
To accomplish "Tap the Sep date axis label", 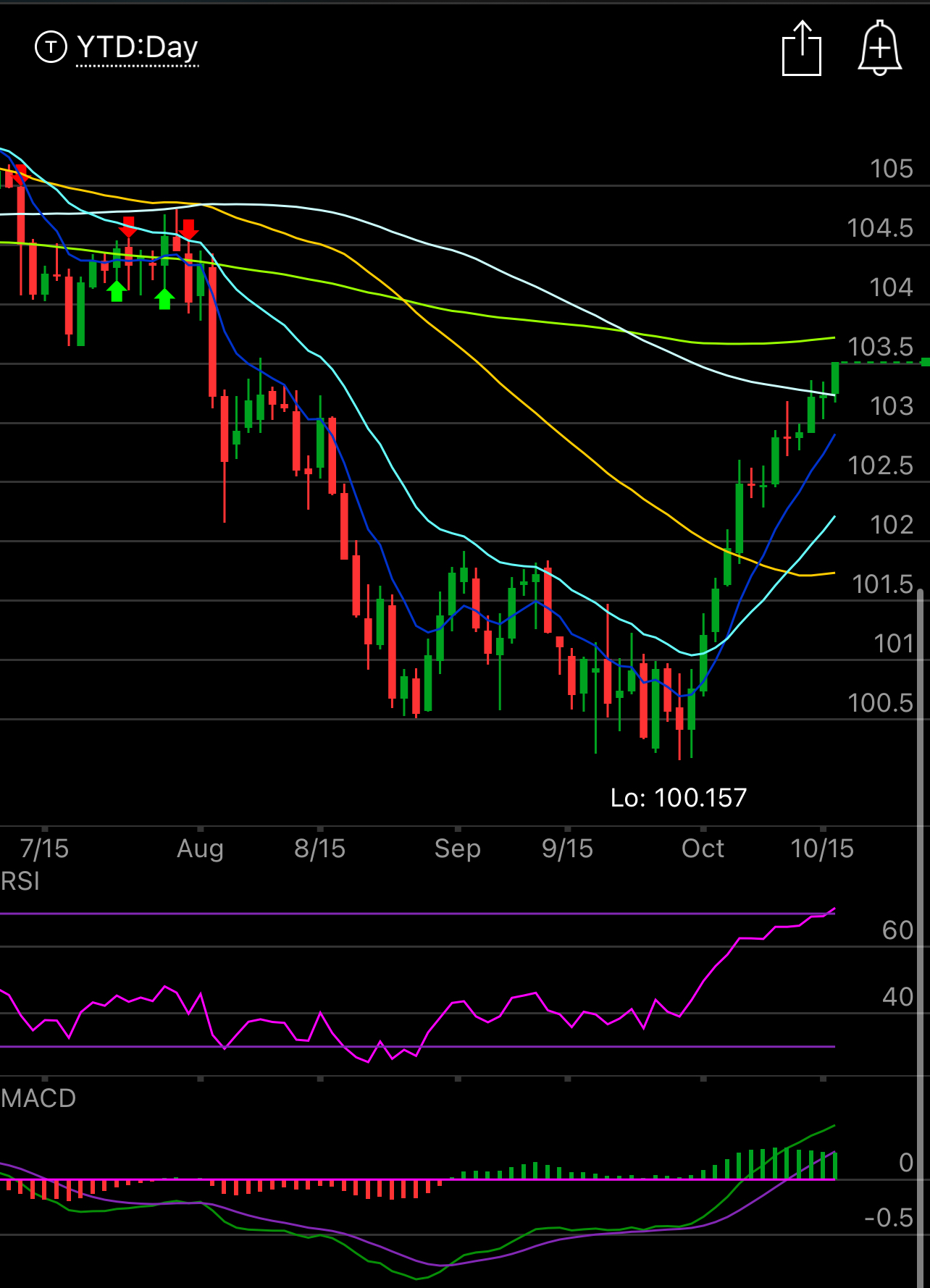I will click(458, 849).
